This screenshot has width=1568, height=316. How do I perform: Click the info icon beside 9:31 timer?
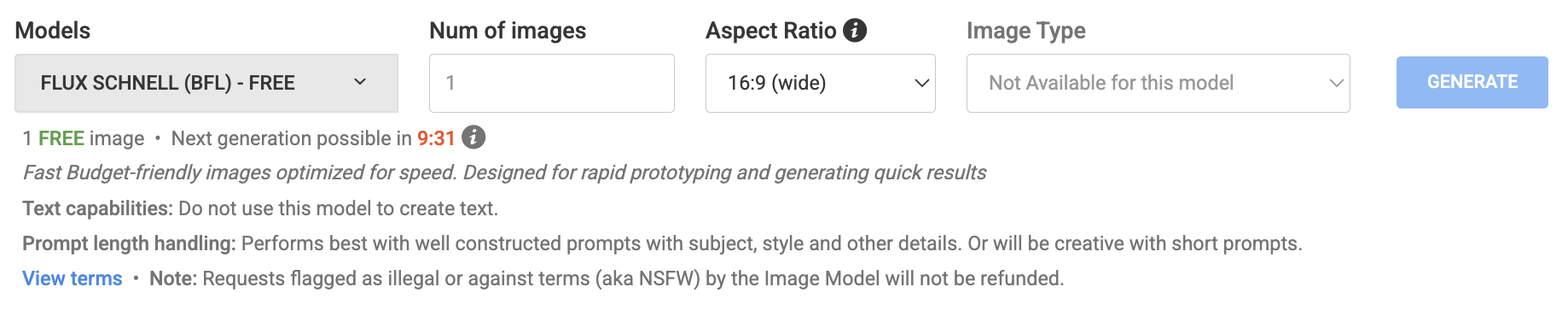473,138
